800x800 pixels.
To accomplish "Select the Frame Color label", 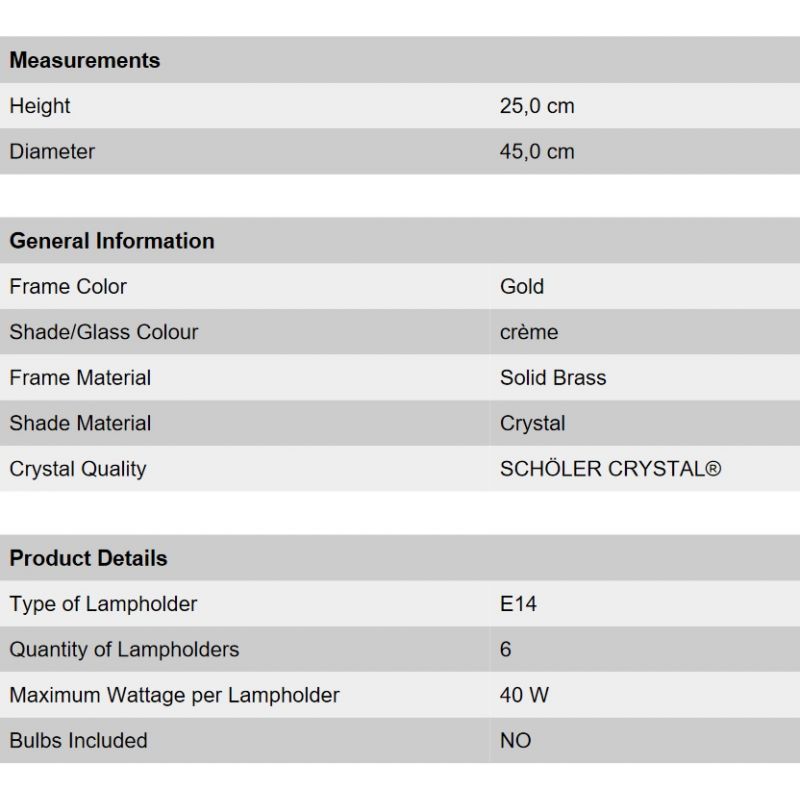I will (68, 287).
